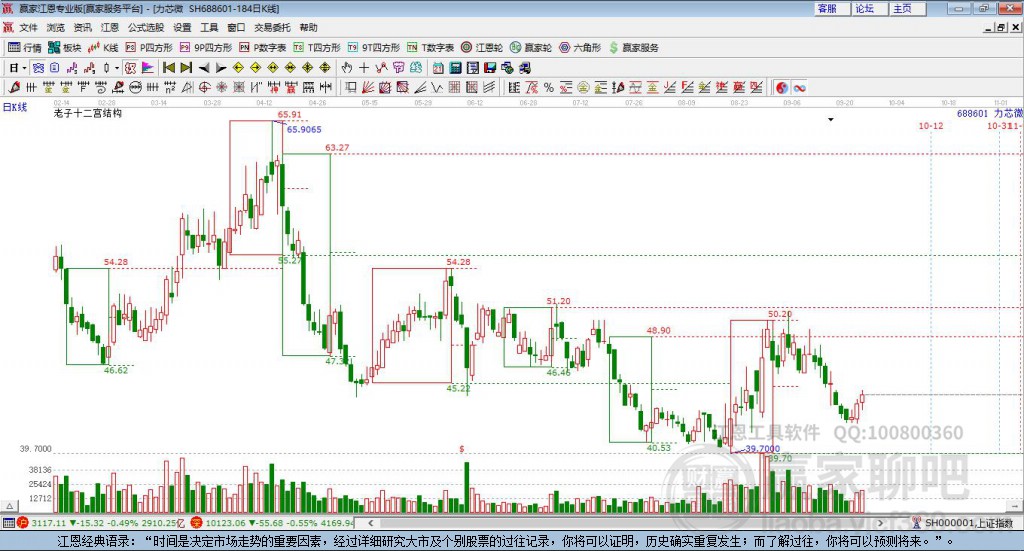
Task: Open the calendar icon
Action: (438, 68)
